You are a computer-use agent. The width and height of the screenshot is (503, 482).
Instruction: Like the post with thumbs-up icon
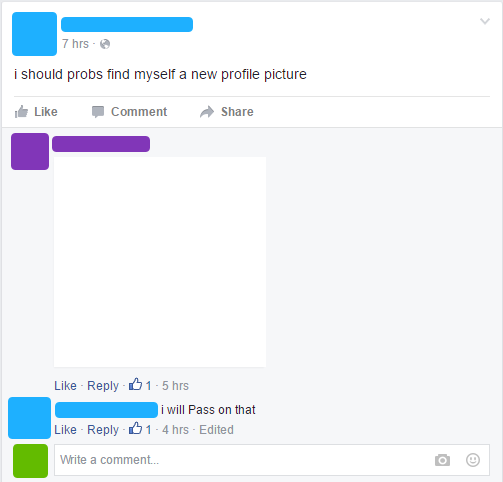point(21,112)
